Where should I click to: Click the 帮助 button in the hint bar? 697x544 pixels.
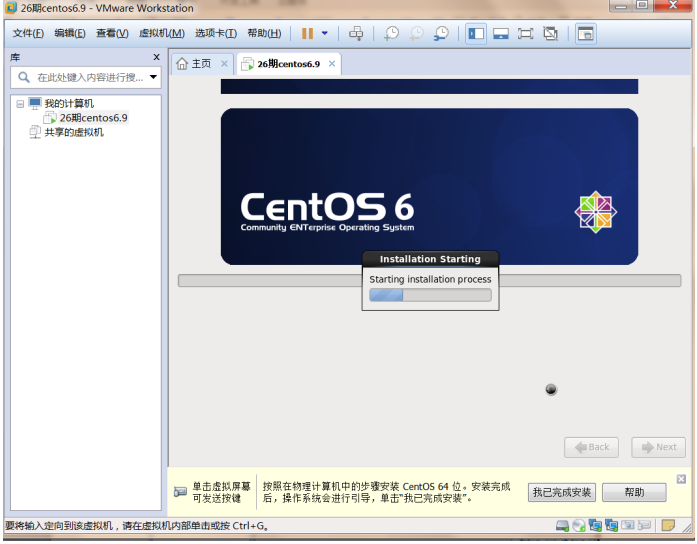tap(634, 492)
